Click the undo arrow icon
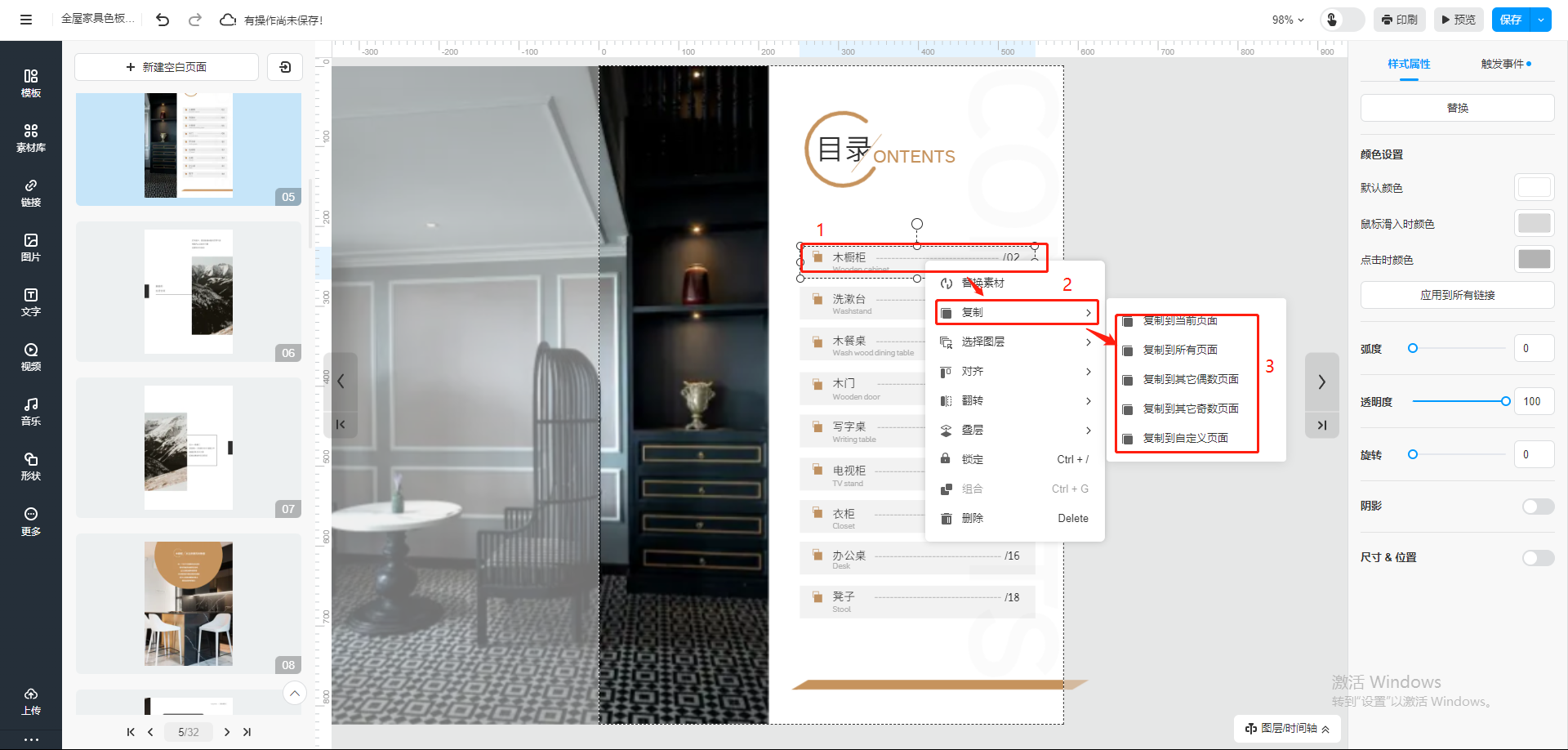This screenshot has width=1568, height=750. click(163, 20)
